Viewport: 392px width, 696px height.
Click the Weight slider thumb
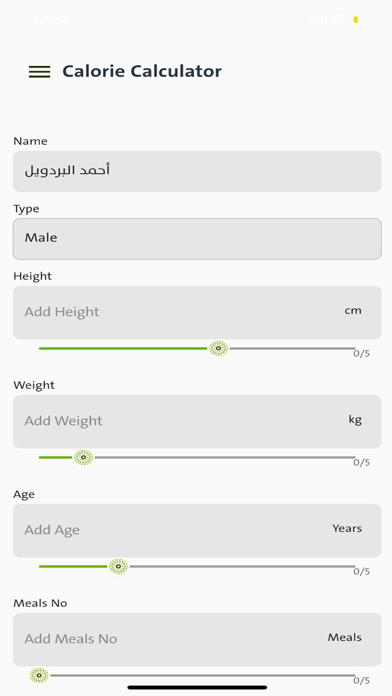click(x=83, y=457)
